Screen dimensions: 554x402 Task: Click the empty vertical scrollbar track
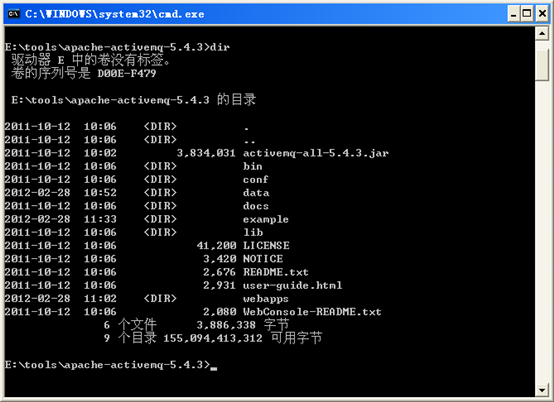tap(542, 231)
